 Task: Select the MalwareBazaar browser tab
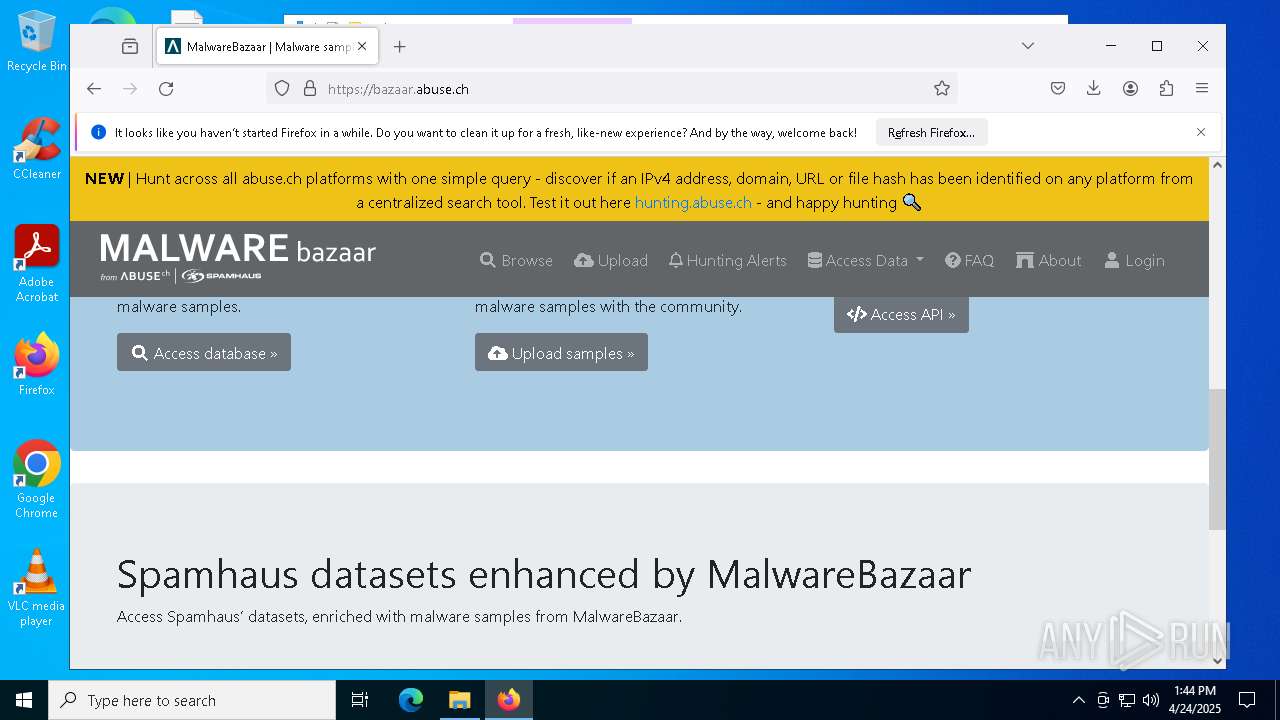pos(267,46)
